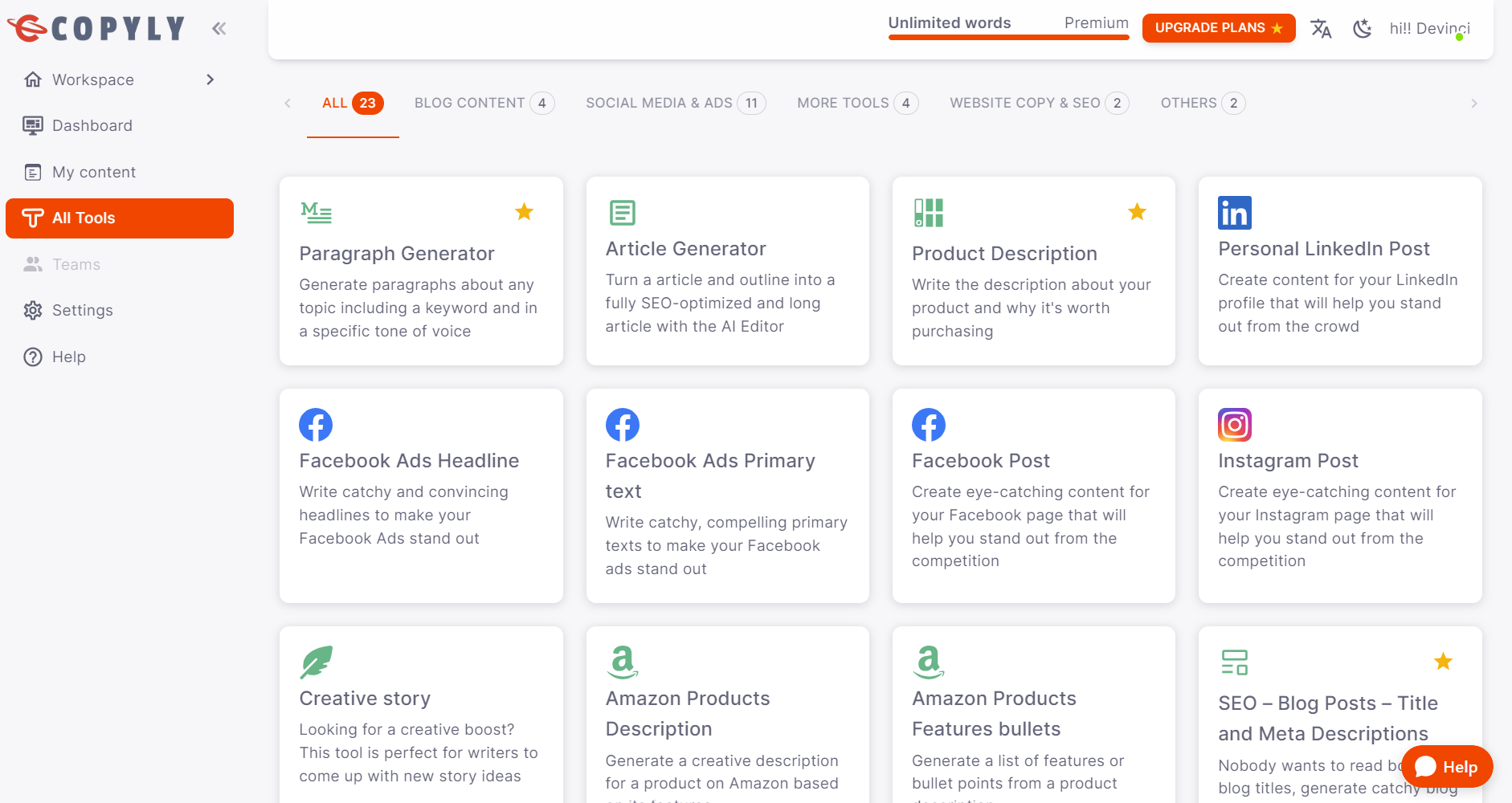Toggle favorite star on Product Description
This screenshot has height=803, width=1512.
click(x=1137, y=212)
